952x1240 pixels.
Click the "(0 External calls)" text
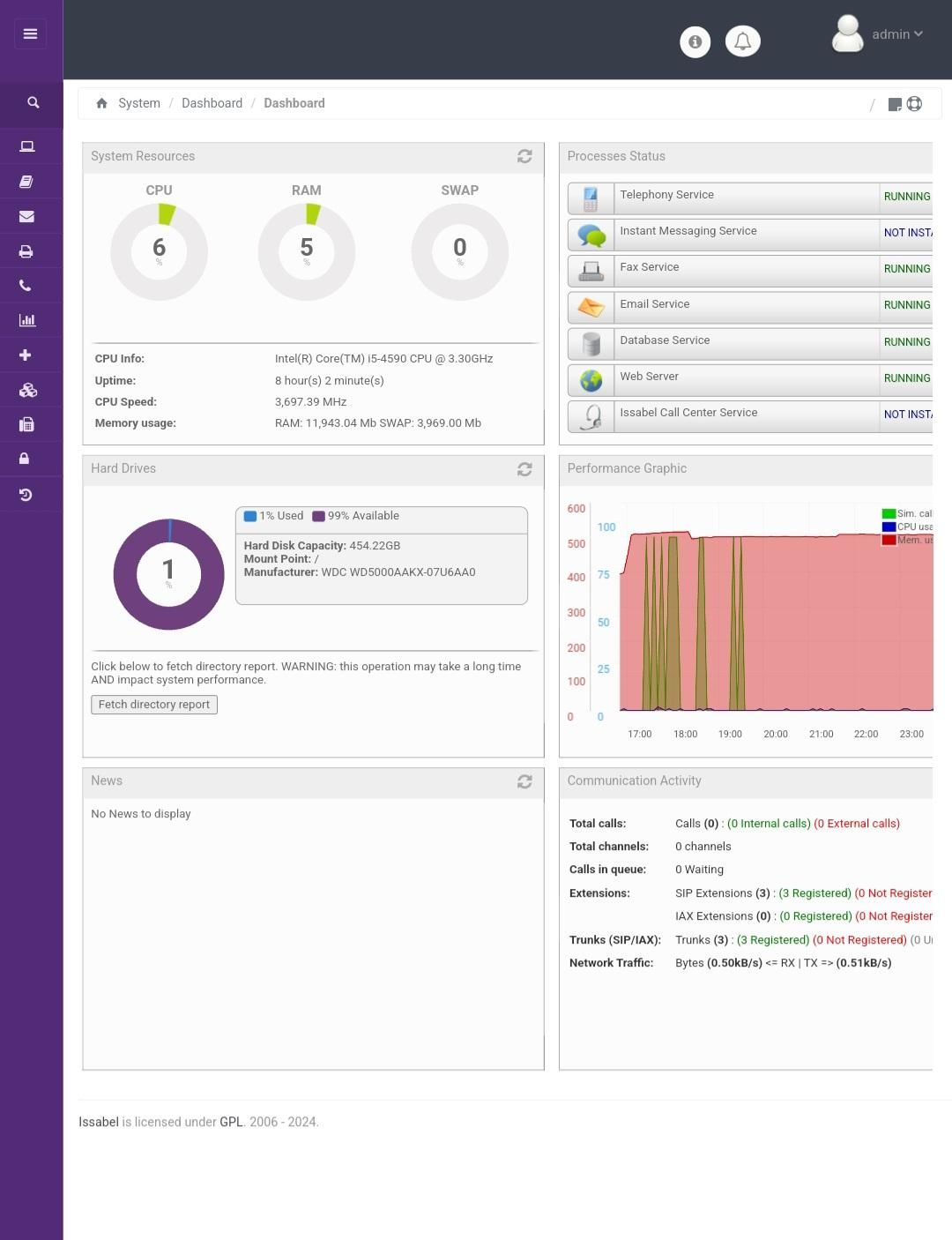tap(857, 824)
